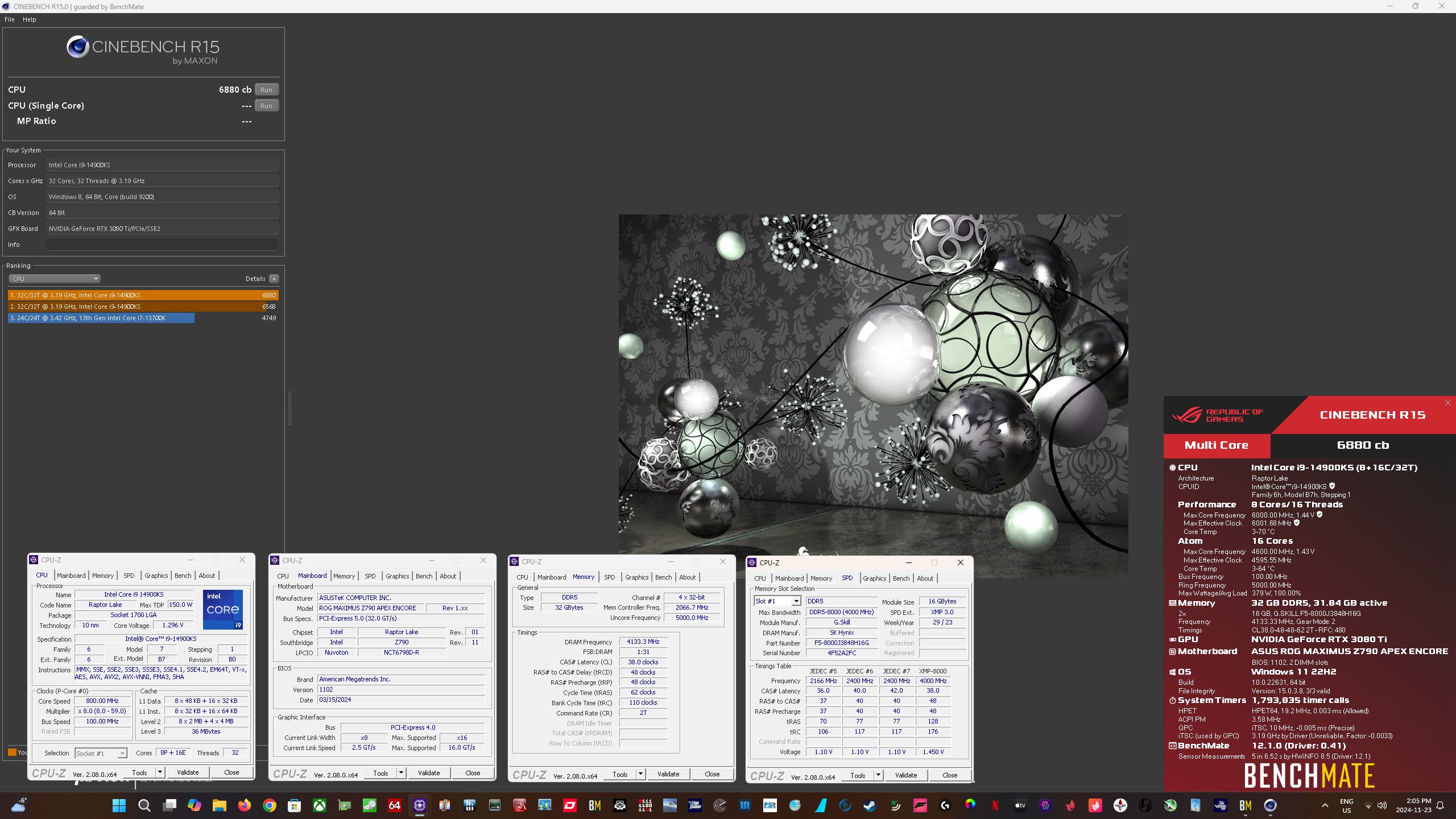Screen dimensions: 1456x819
Task: Click Validate in CPU-Z CPU window
Action: (x=188, y=772)
